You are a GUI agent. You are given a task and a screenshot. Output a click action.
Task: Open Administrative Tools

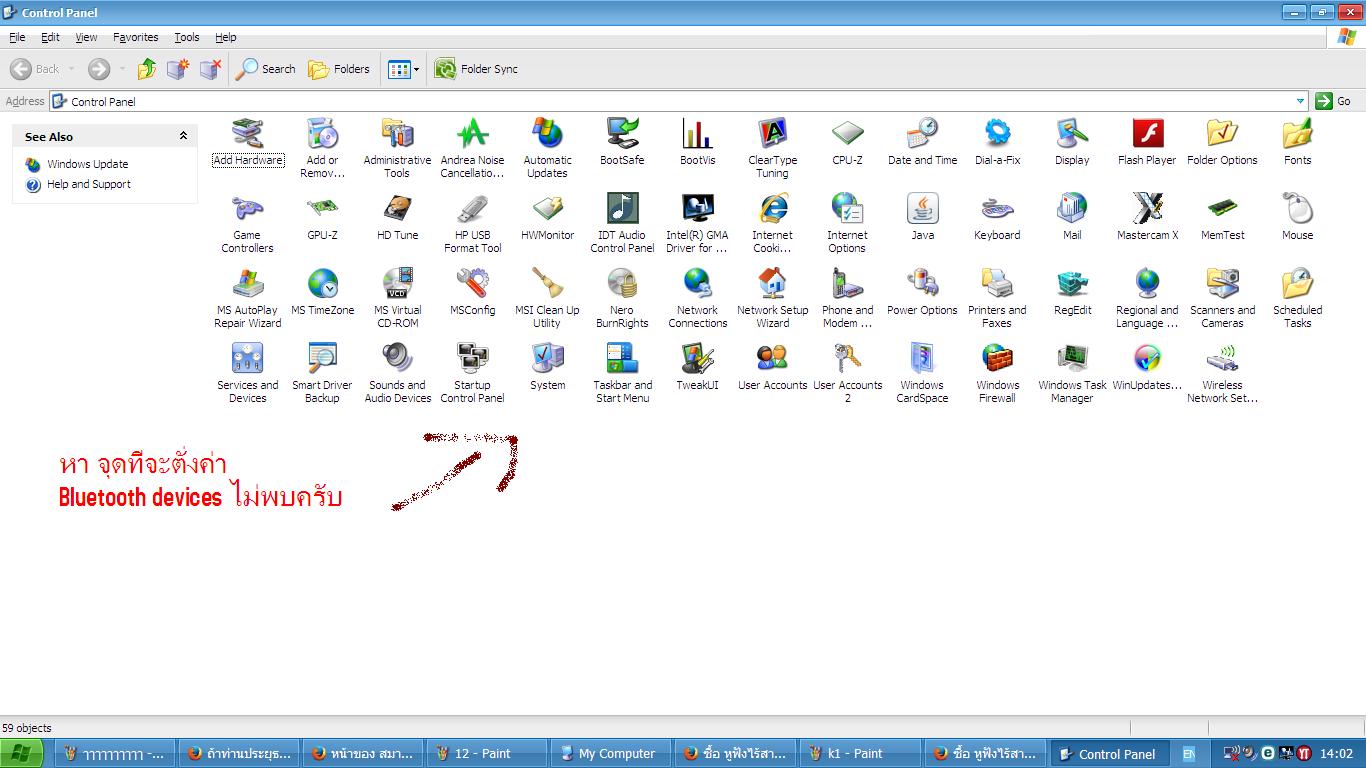click(x=397, y=149)
